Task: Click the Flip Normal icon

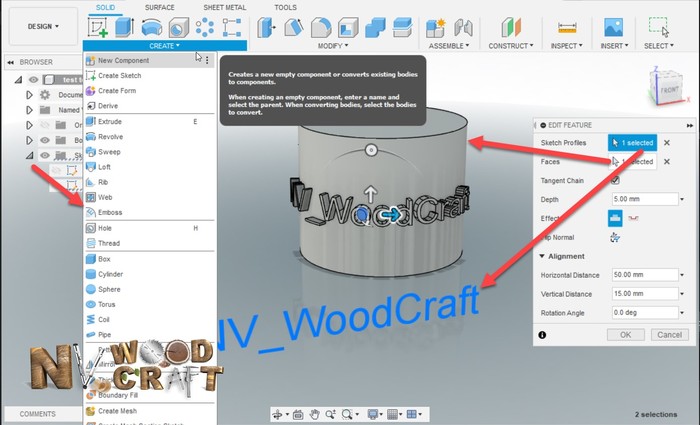Action: click(x=615, y=237)
